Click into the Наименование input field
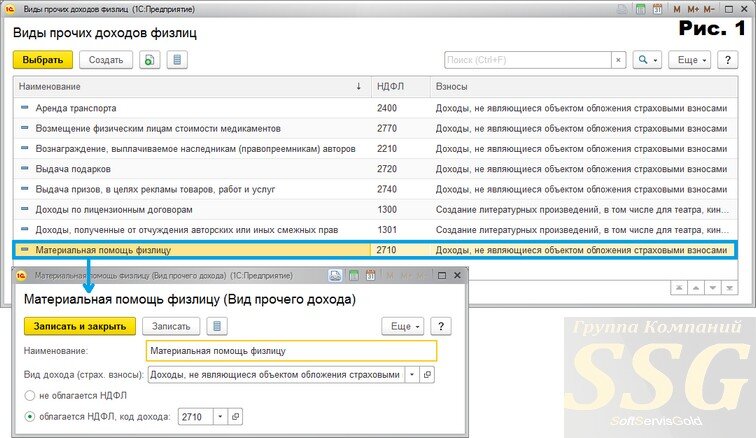756x438 pixels. point(291,351)
